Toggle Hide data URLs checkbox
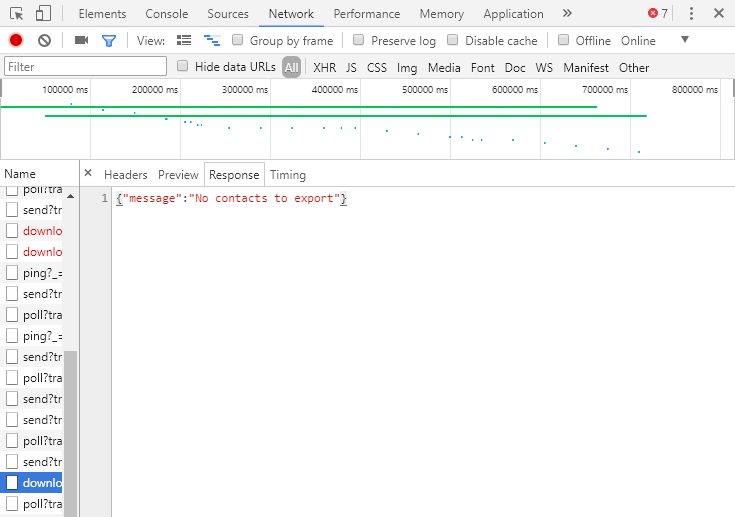The height and width of the screenshot is (517, 735). pyautogui.click(x=183, y=67)
